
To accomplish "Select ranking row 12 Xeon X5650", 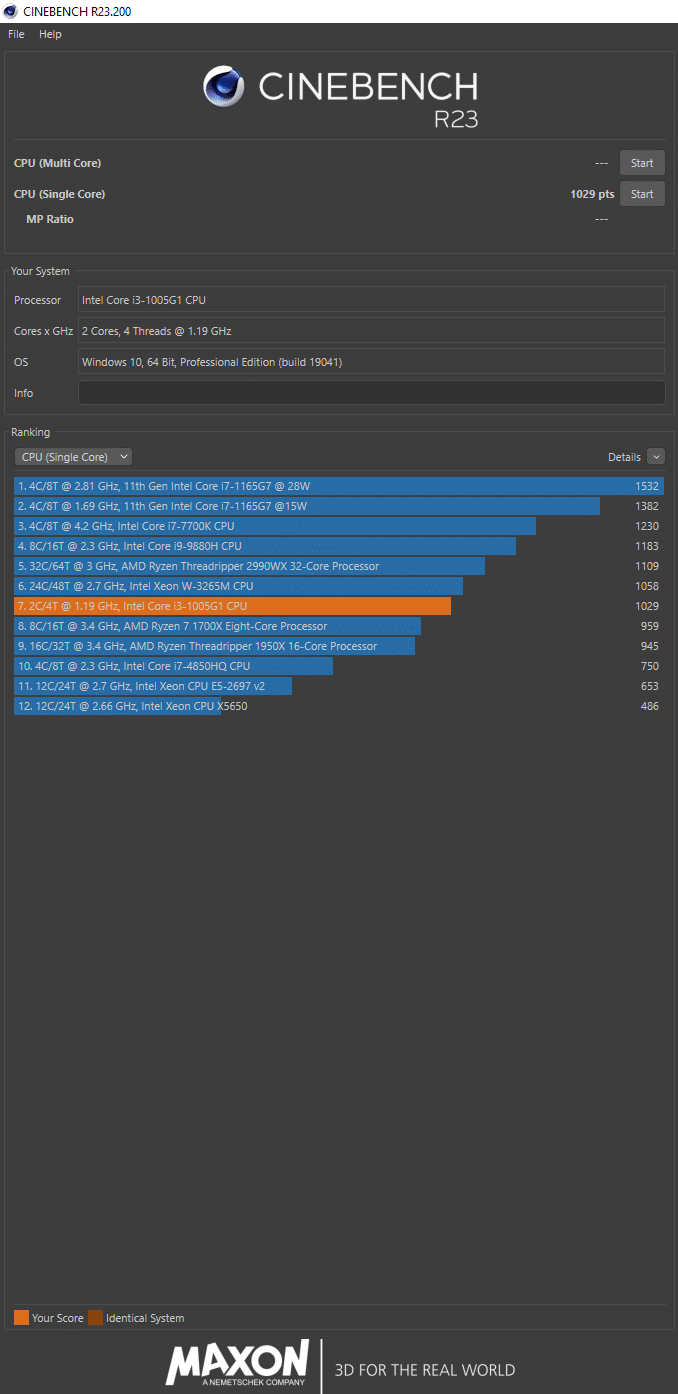I will [x=339, y=706].
